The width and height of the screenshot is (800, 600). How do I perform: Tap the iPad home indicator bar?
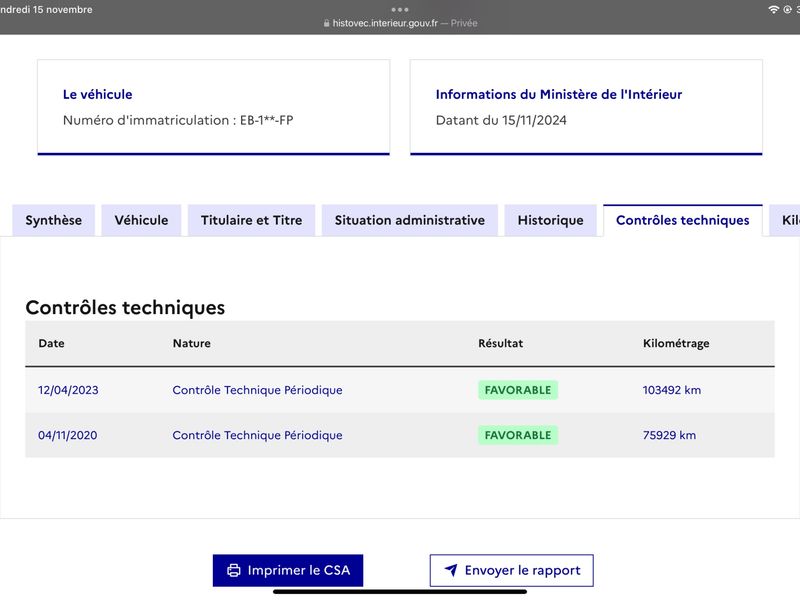click(400, 592)
